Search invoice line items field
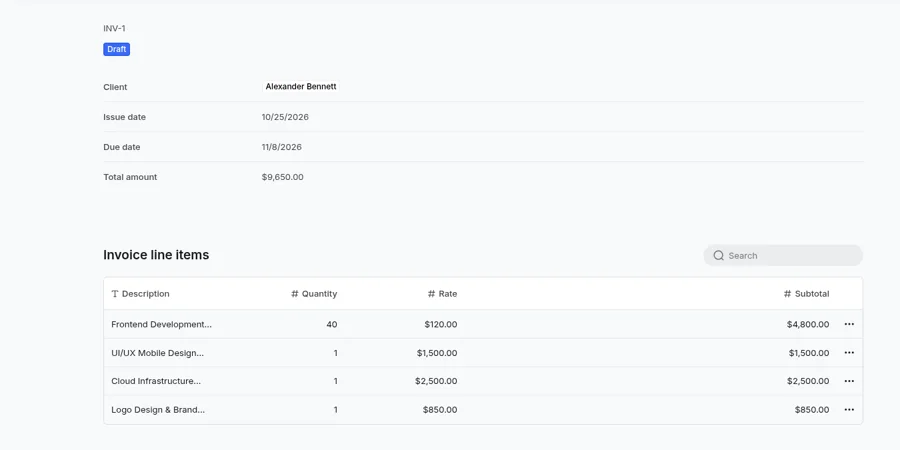This screenshot has width=900, height=450. point(783,255)
